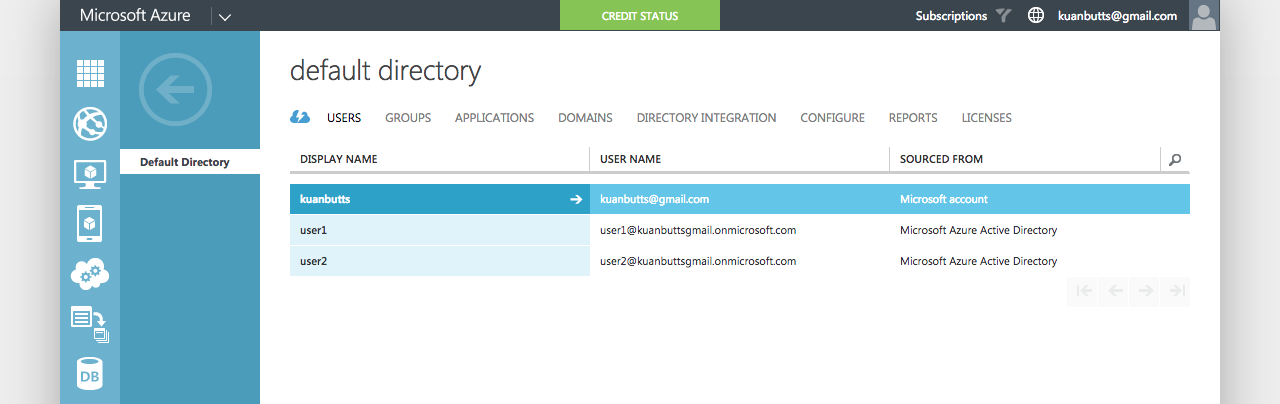Screen dimensions: 1280x404
Task: Open the Subscriptions menu
Action: coord(951,16)
